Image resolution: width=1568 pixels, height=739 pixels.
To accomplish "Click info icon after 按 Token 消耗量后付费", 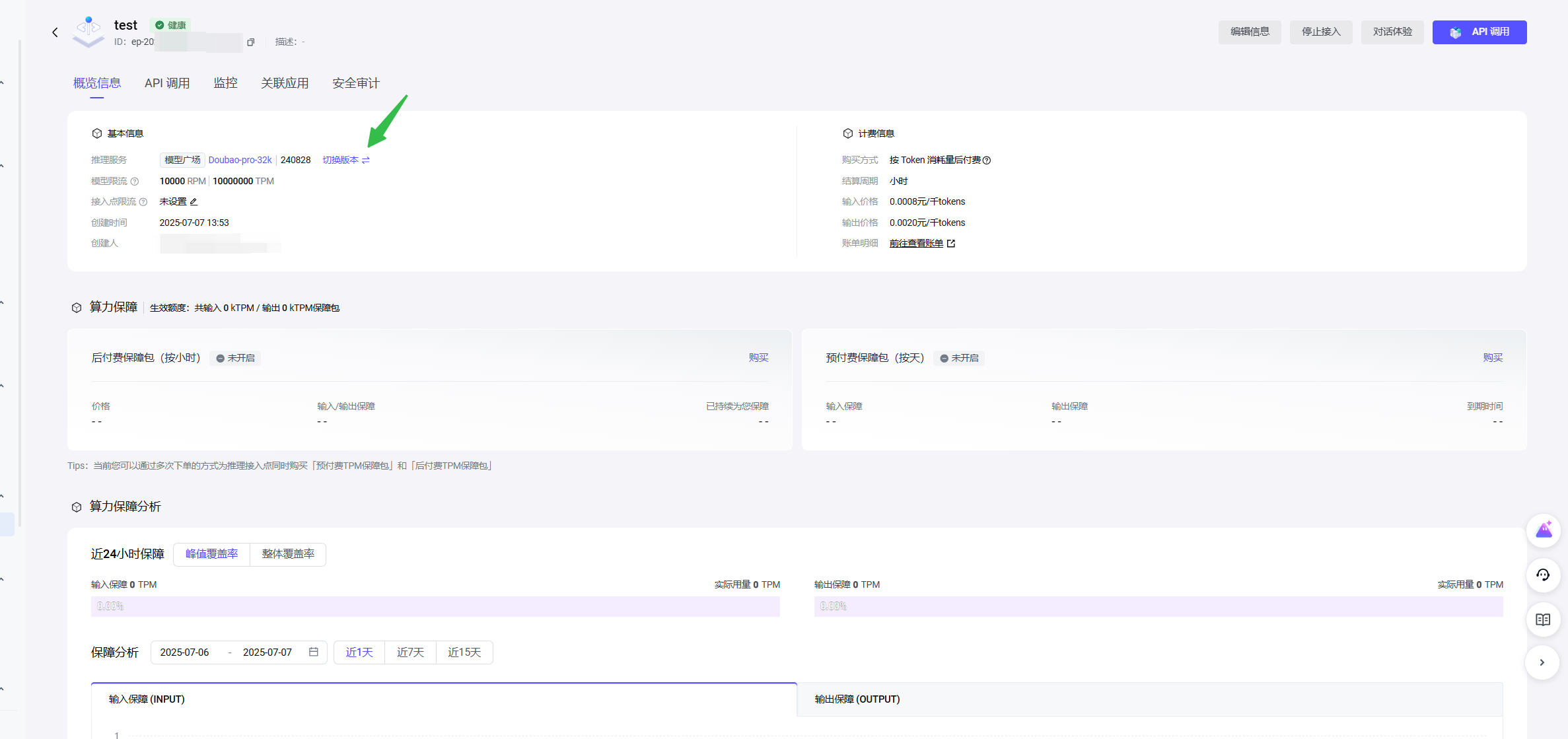I will click(987, 160).
